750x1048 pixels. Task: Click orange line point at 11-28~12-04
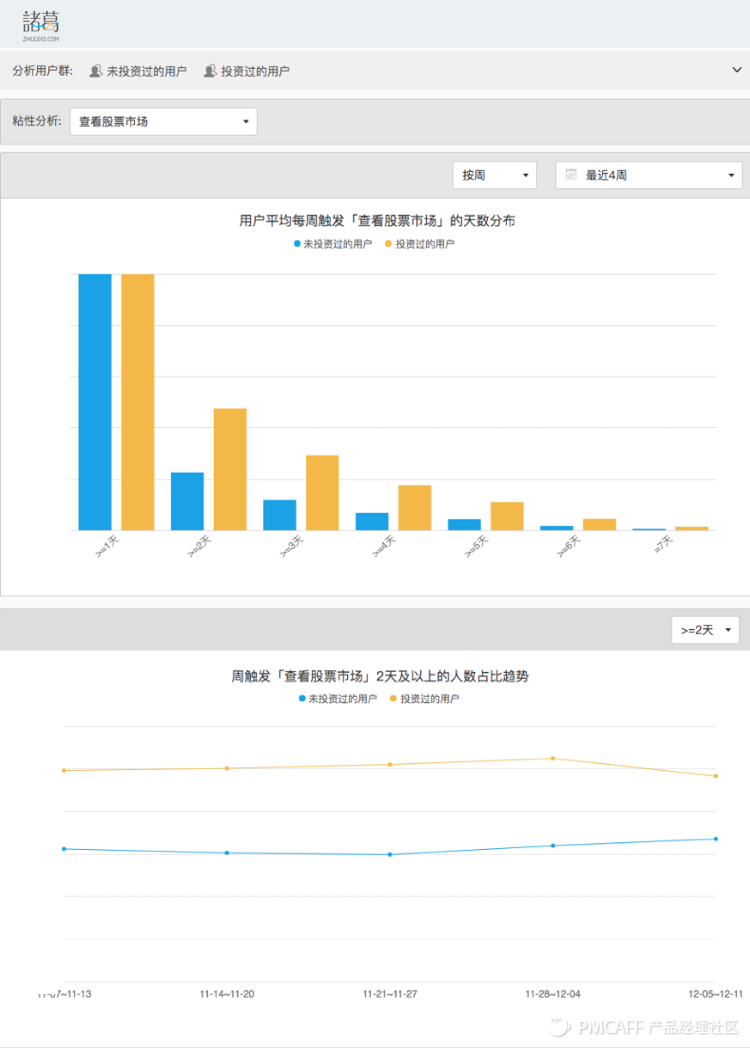[553, 758]
